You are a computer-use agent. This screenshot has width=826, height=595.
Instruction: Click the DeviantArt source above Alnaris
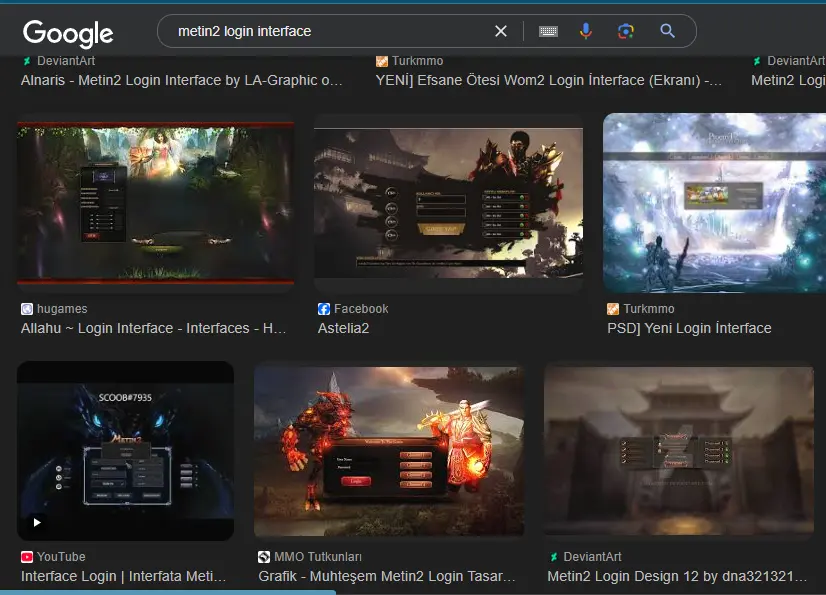[66, 61]
